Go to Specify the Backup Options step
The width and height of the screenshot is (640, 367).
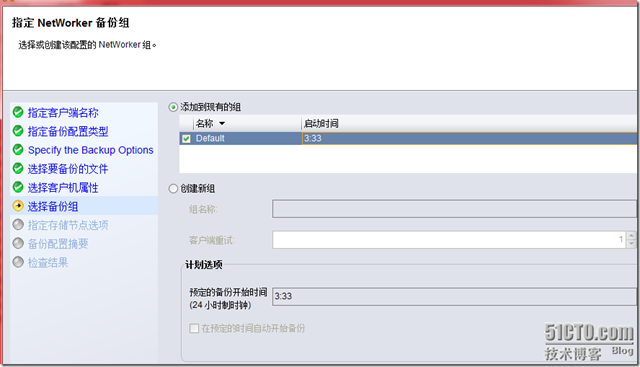tap(91, 150)
